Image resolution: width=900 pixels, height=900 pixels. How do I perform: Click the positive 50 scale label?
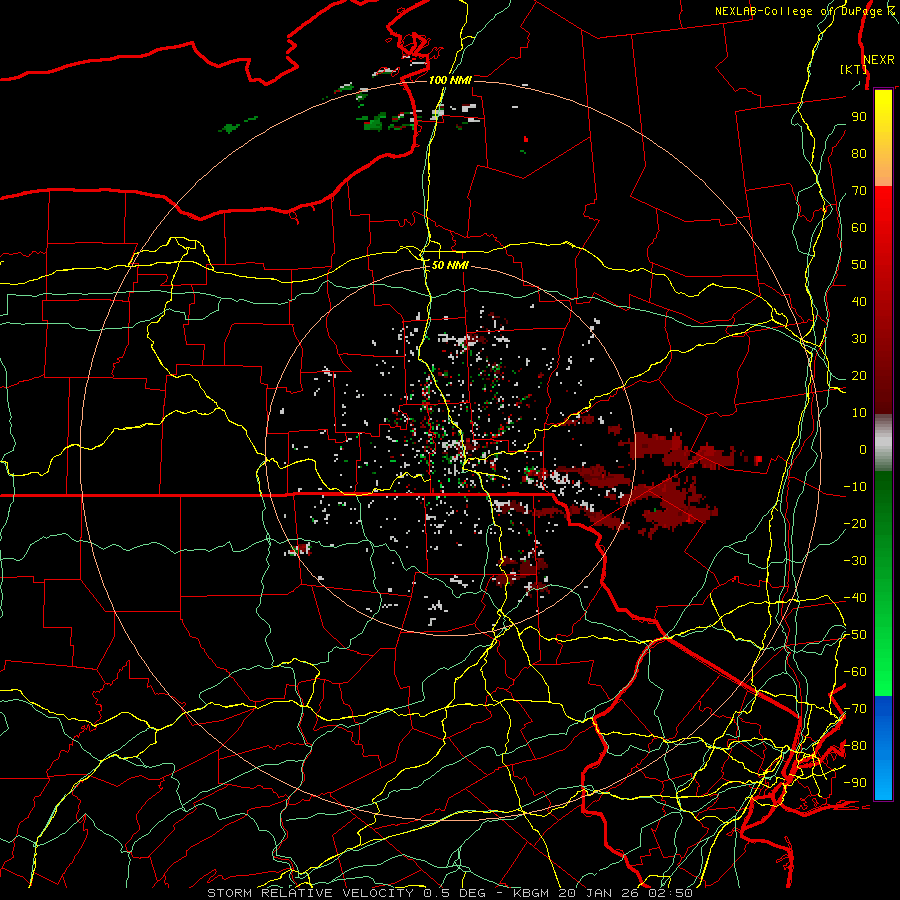(x=859, y=265)
